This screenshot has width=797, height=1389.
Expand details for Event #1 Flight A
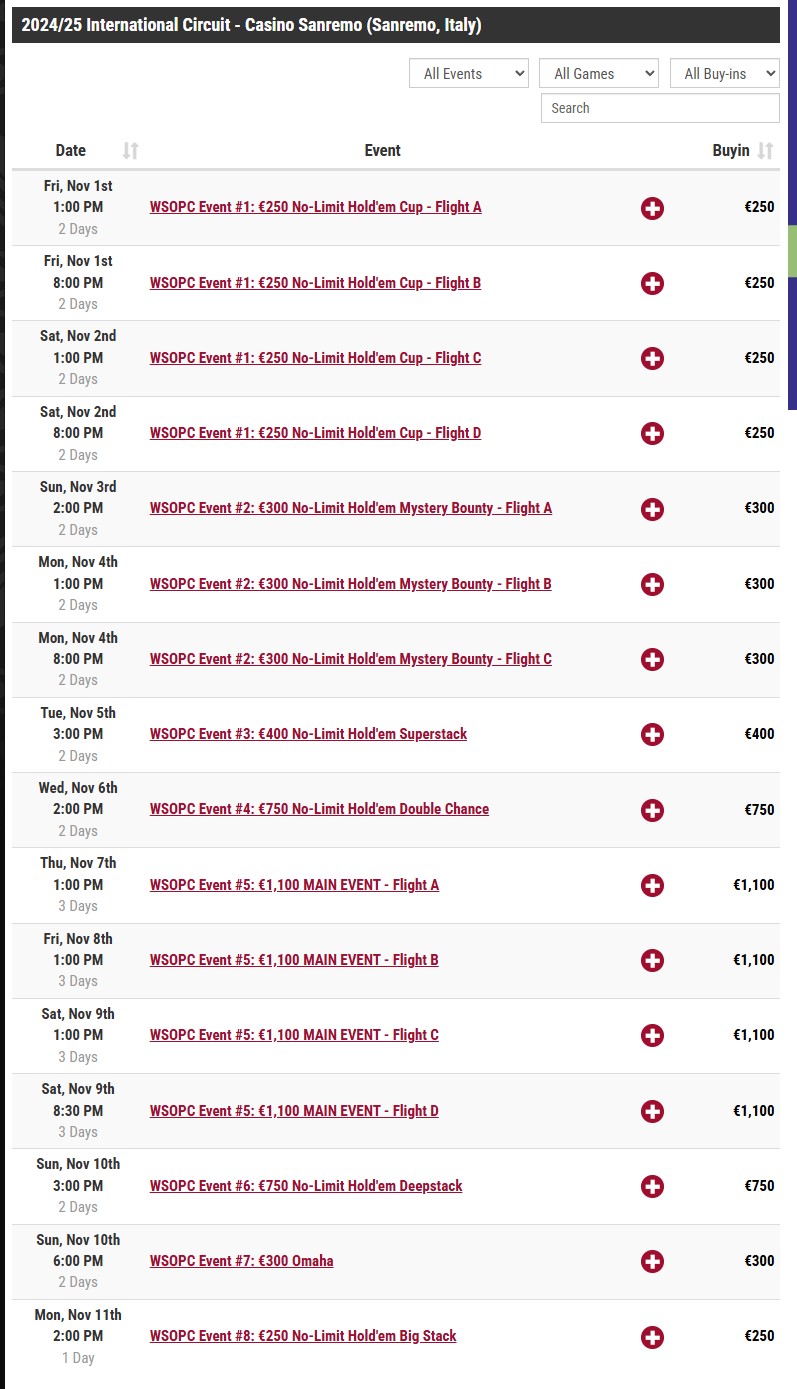tap(652, 208)
